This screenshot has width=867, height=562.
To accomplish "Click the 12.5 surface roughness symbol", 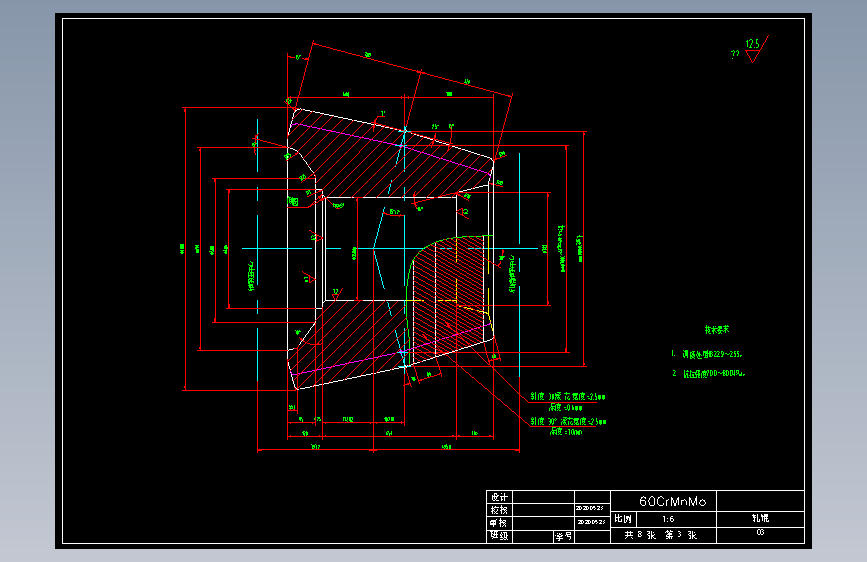I will pyautogui.click(x=756, y=49).
